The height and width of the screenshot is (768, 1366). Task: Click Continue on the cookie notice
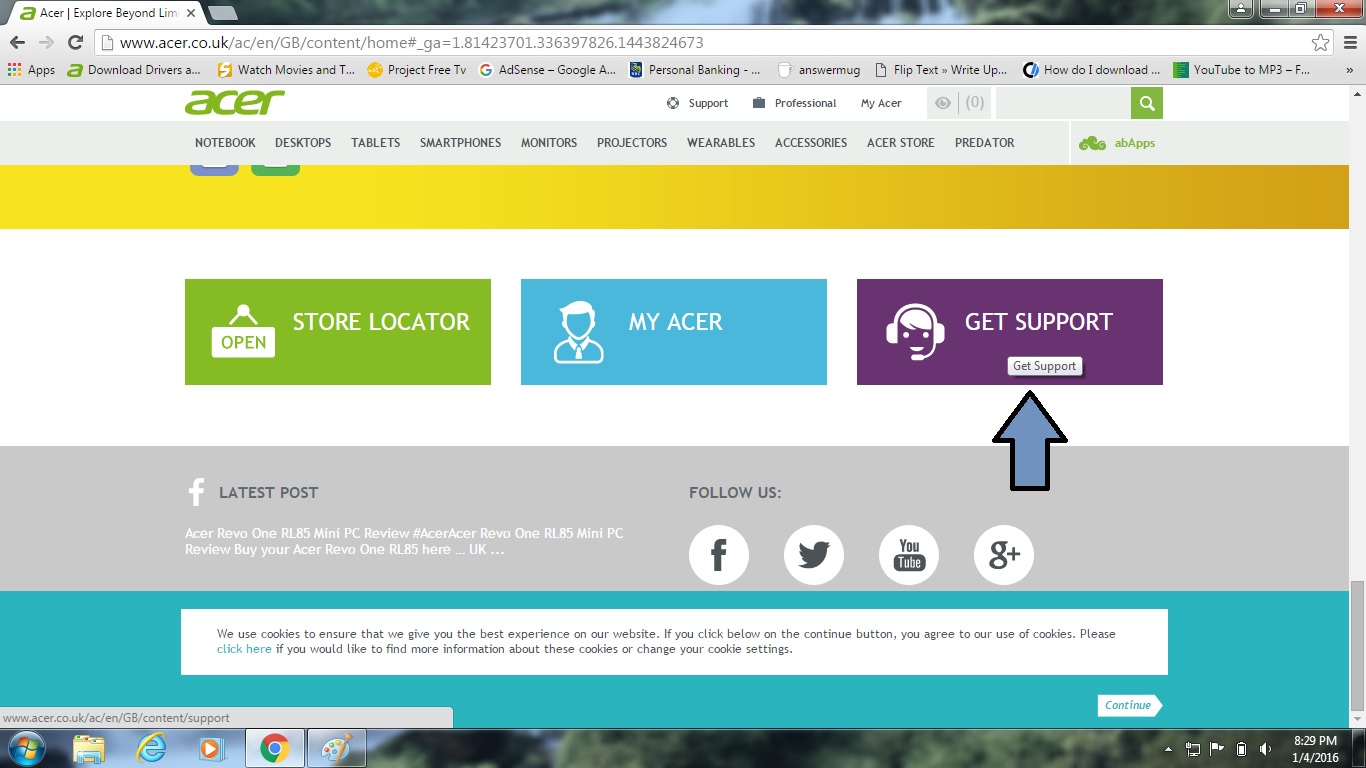1129,705
